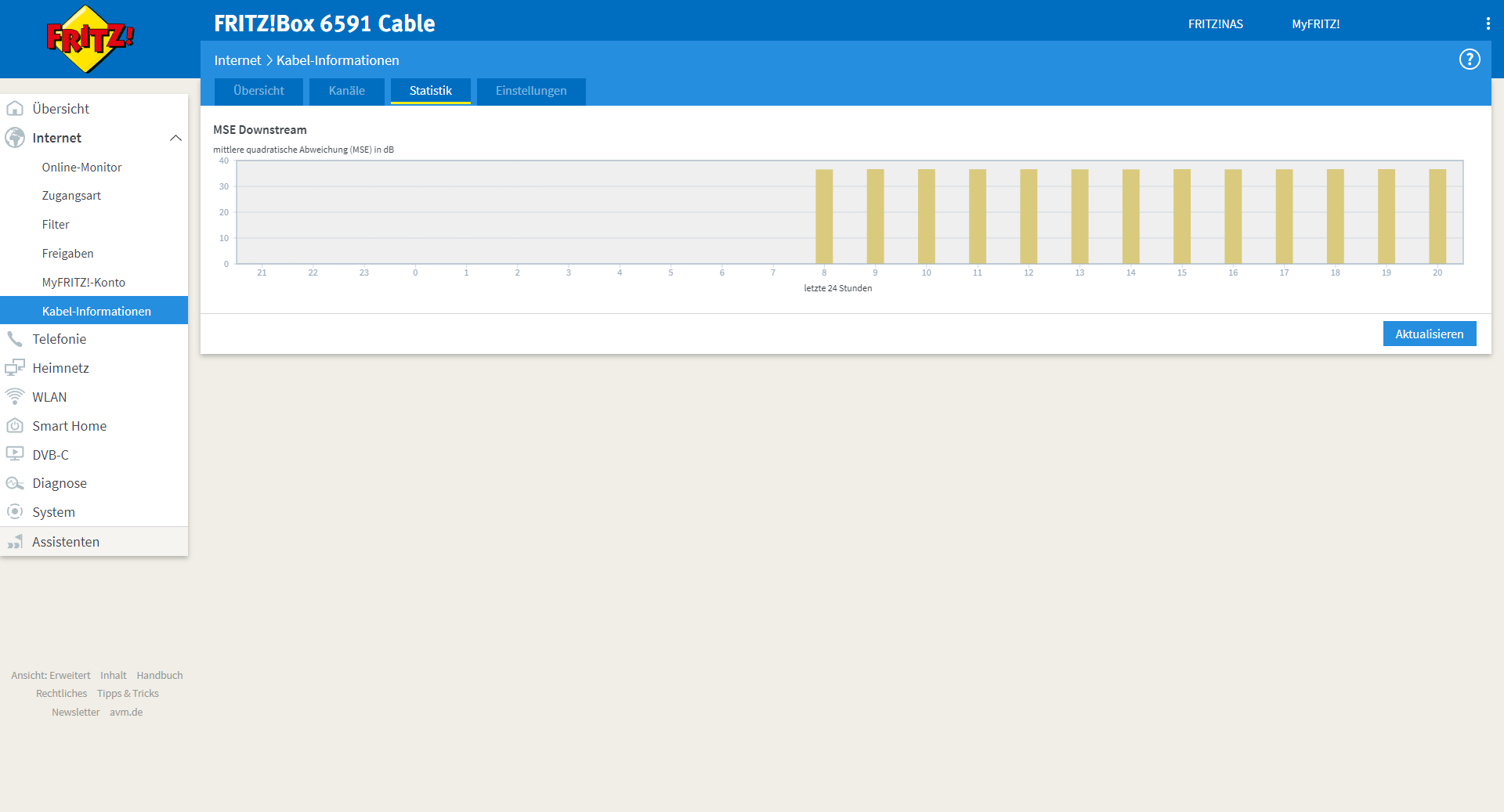
Task: Open Zugangsart menu entry
Action: click(71, 196)
